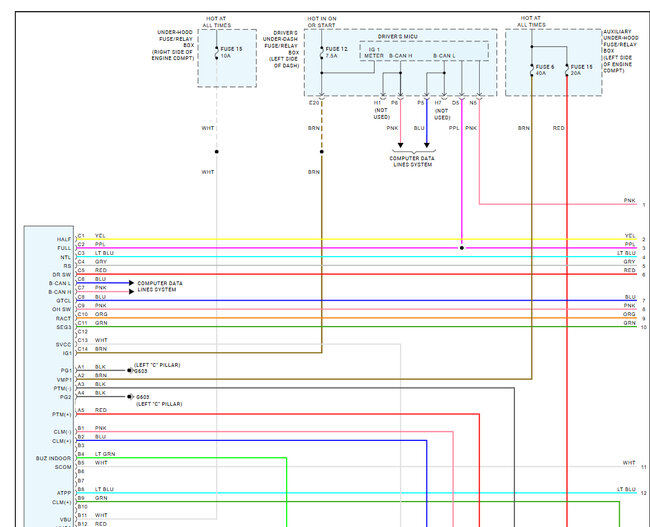Viewport: 650px width, 527px height.
Task: Select the FUSE 15 10A label
Action: 231,52
